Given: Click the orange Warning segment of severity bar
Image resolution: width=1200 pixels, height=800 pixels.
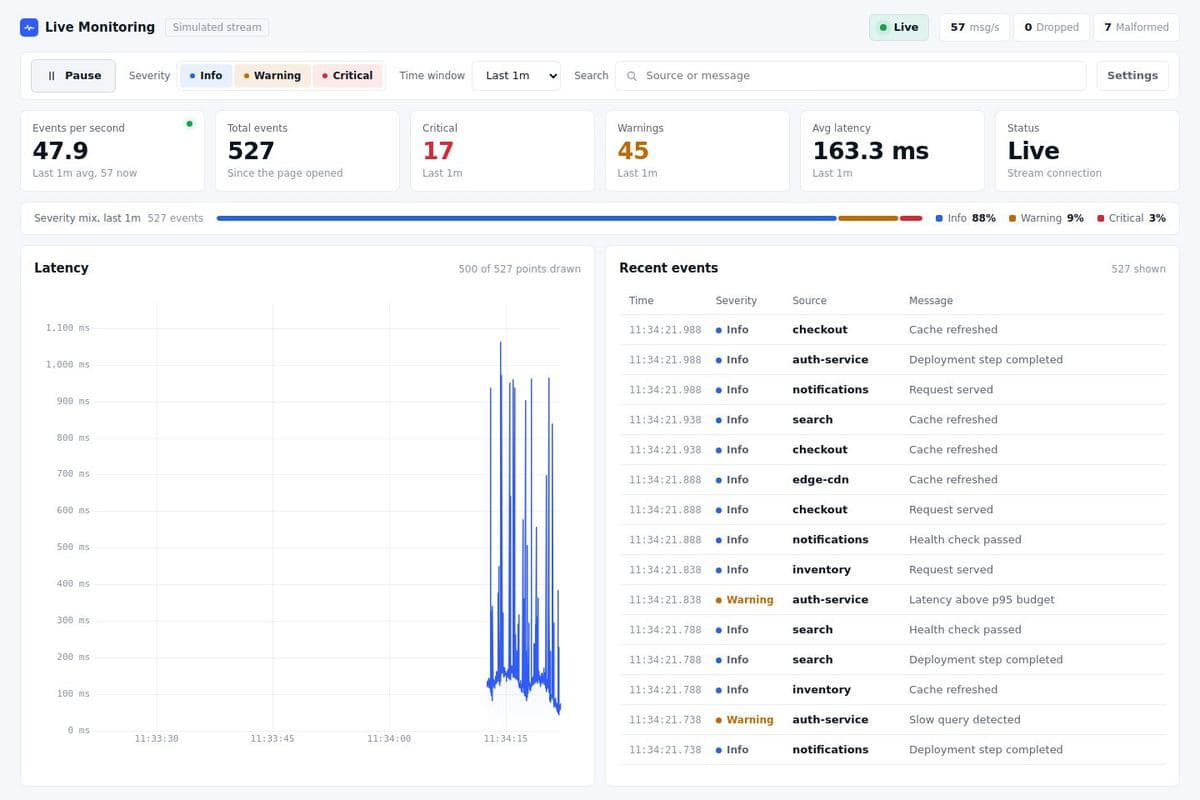Looking at the screenshot, I should point(868,218).
